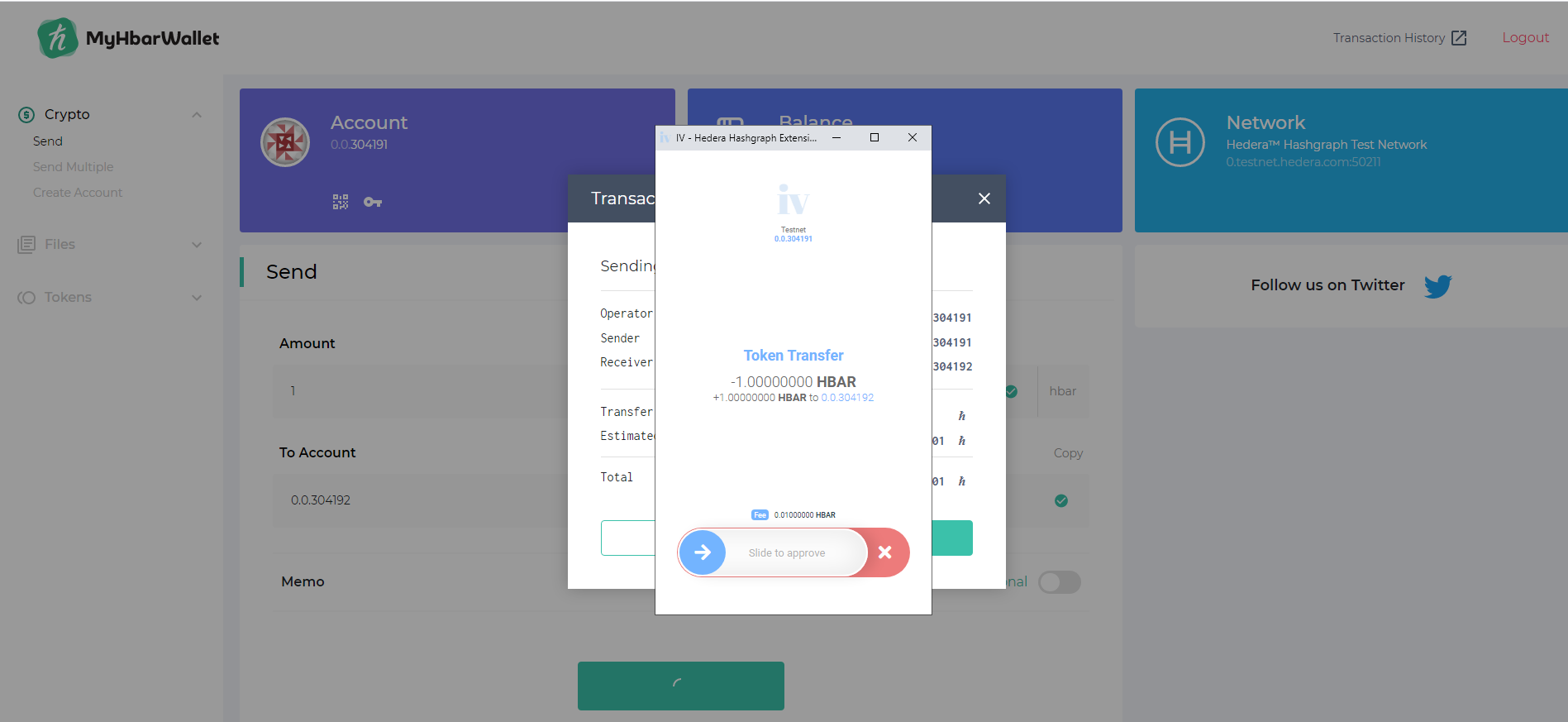Click the Crypto dollar-sign sidebar icon
This screenshot has width=1568, height=722.
coord(26,115)
